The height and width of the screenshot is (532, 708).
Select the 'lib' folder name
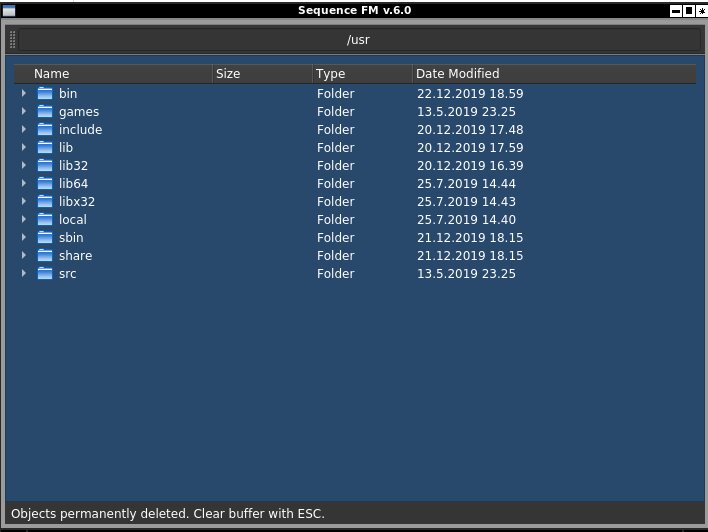point(66,148)
